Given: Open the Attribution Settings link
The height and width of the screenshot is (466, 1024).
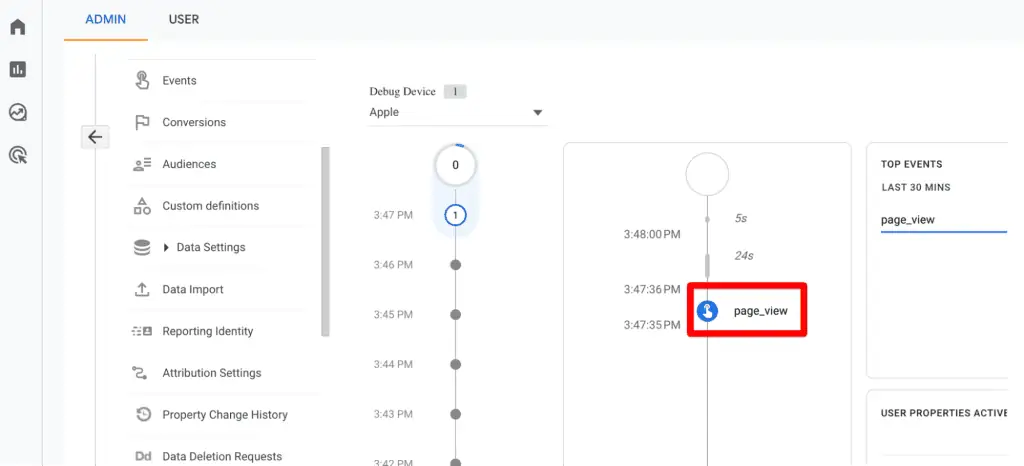Looking at the screenshot, I should point(212,373).
